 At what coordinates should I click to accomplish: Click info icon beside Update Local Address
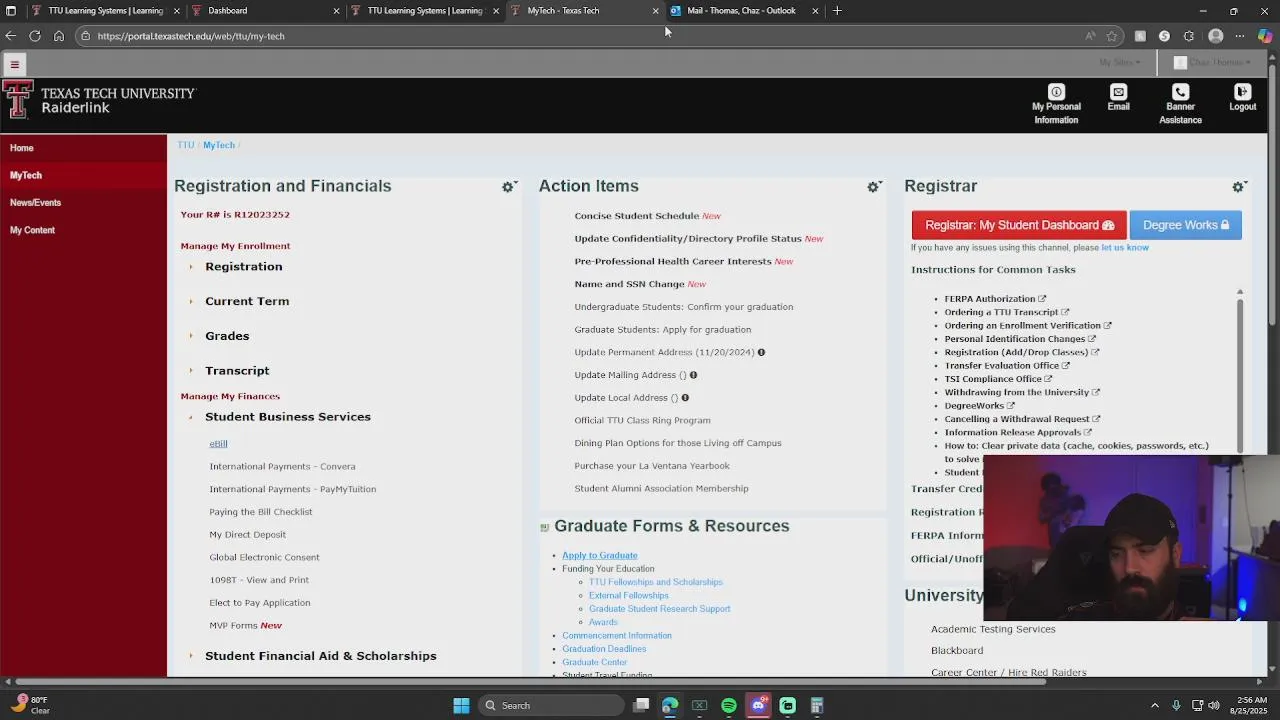685,398
